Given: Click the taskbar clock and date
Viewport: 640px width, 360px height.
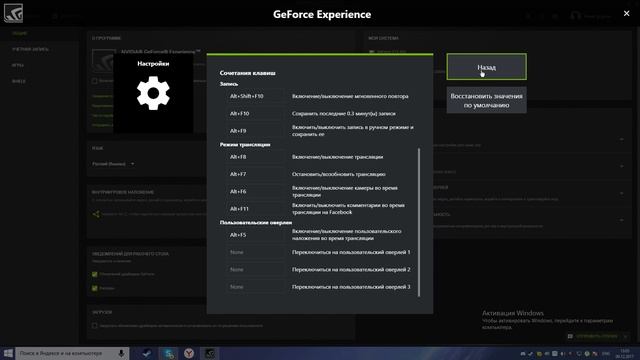Looking at the screenshot, I should point(624,353).
